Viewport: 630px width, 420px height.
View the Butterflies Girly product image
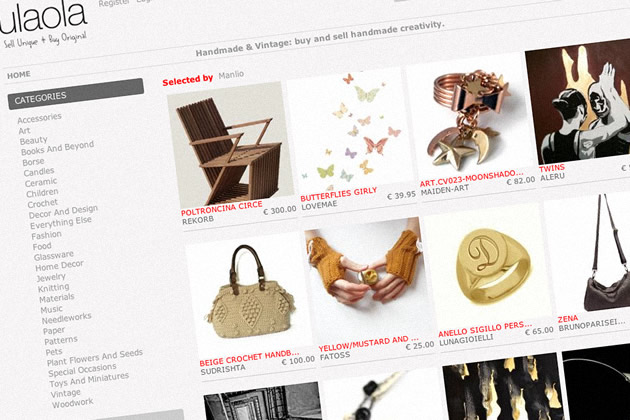pyautogui.click(x=350, y=132)
